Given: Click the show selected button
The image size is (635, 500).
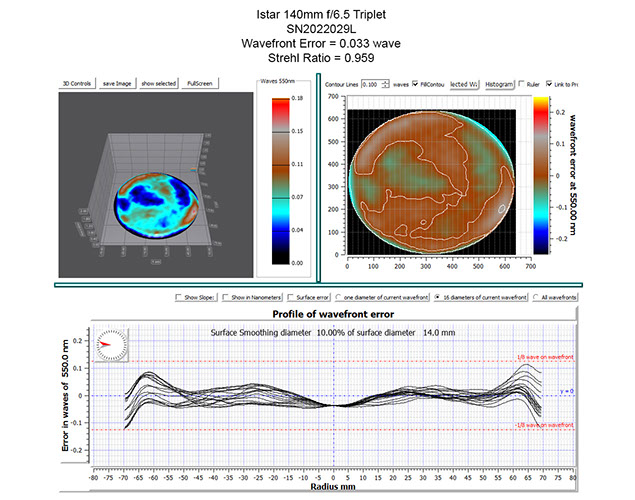Looking at the screenshot, I should point(159,84).
